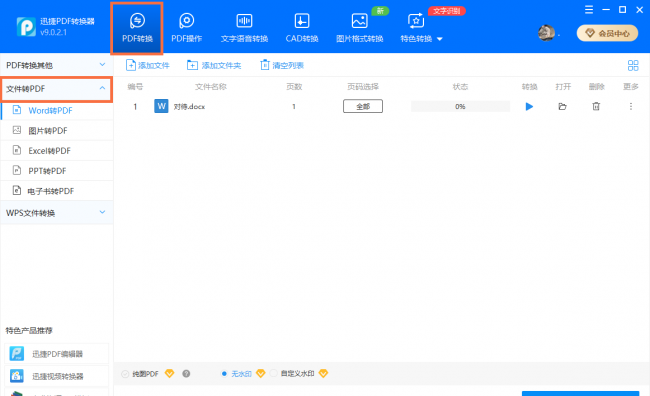This screenshot has height=396, width=650.
Task: Select the CAD转换 tab
Action: tap(302, 28)
